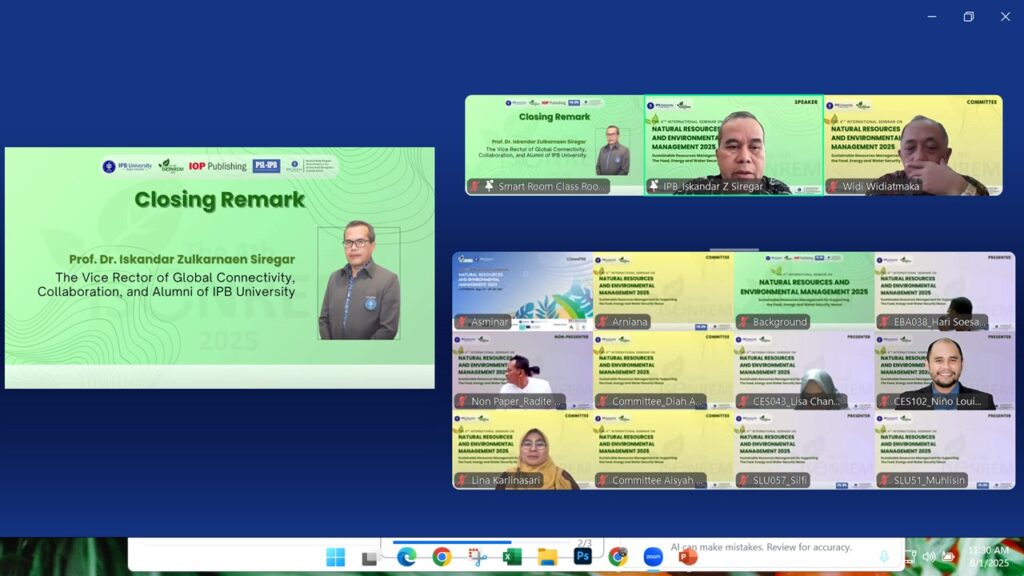Click the Windows Start button
Image resolution: width=1024 pixels, height=576 pixels.
coord(335,557)
